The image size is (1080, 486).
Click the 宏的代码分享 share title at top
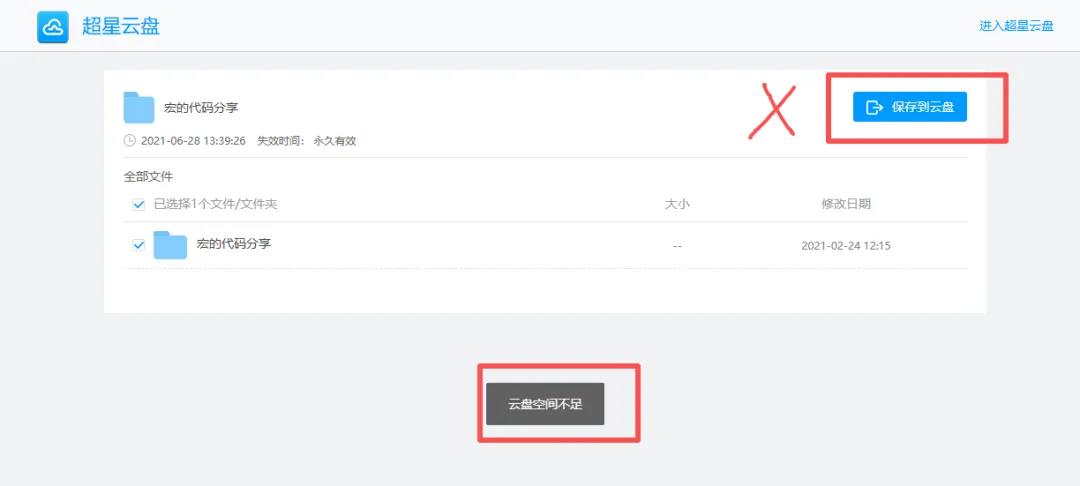click(201, 107)
